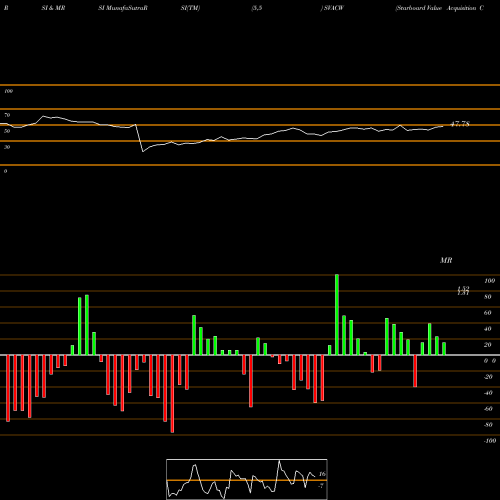Screen dimensions: 500x500
Task: Click the value 16 in mini chart
Action: click(322, 474)
